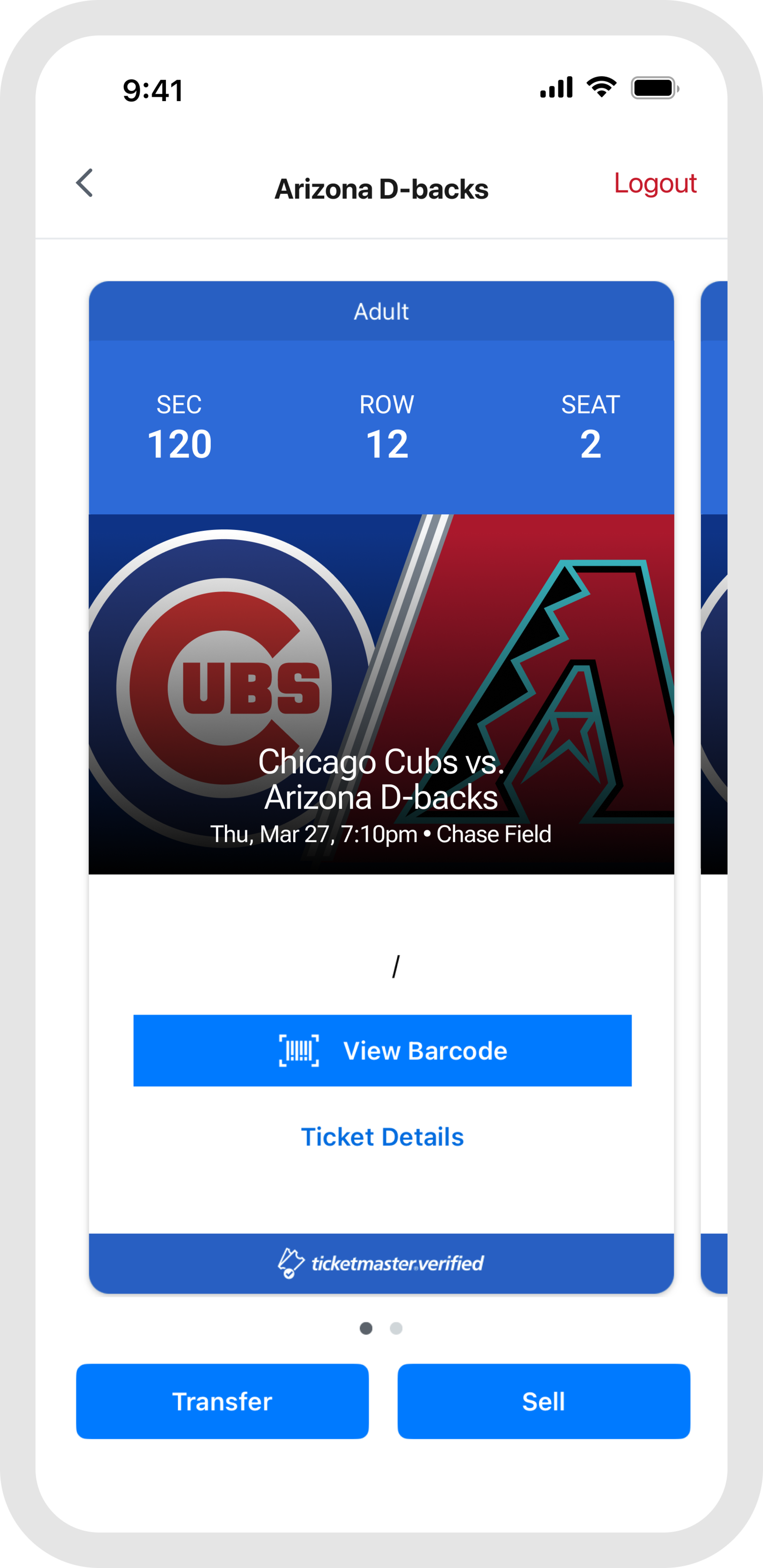The width and height of the screenshot is (763, 1568).
Task: Open the Ticket Details link
Action: pos(382,1137)
